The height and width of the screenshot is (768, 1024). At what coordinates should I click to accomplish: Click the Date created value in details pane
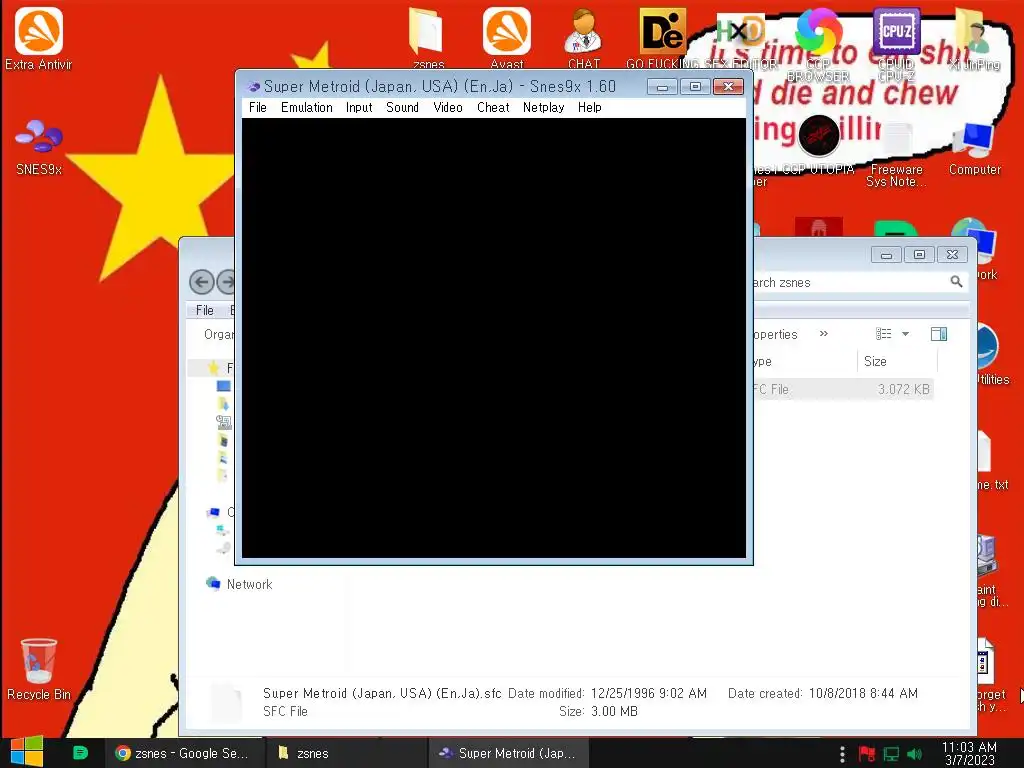click(x=863, y=693)
